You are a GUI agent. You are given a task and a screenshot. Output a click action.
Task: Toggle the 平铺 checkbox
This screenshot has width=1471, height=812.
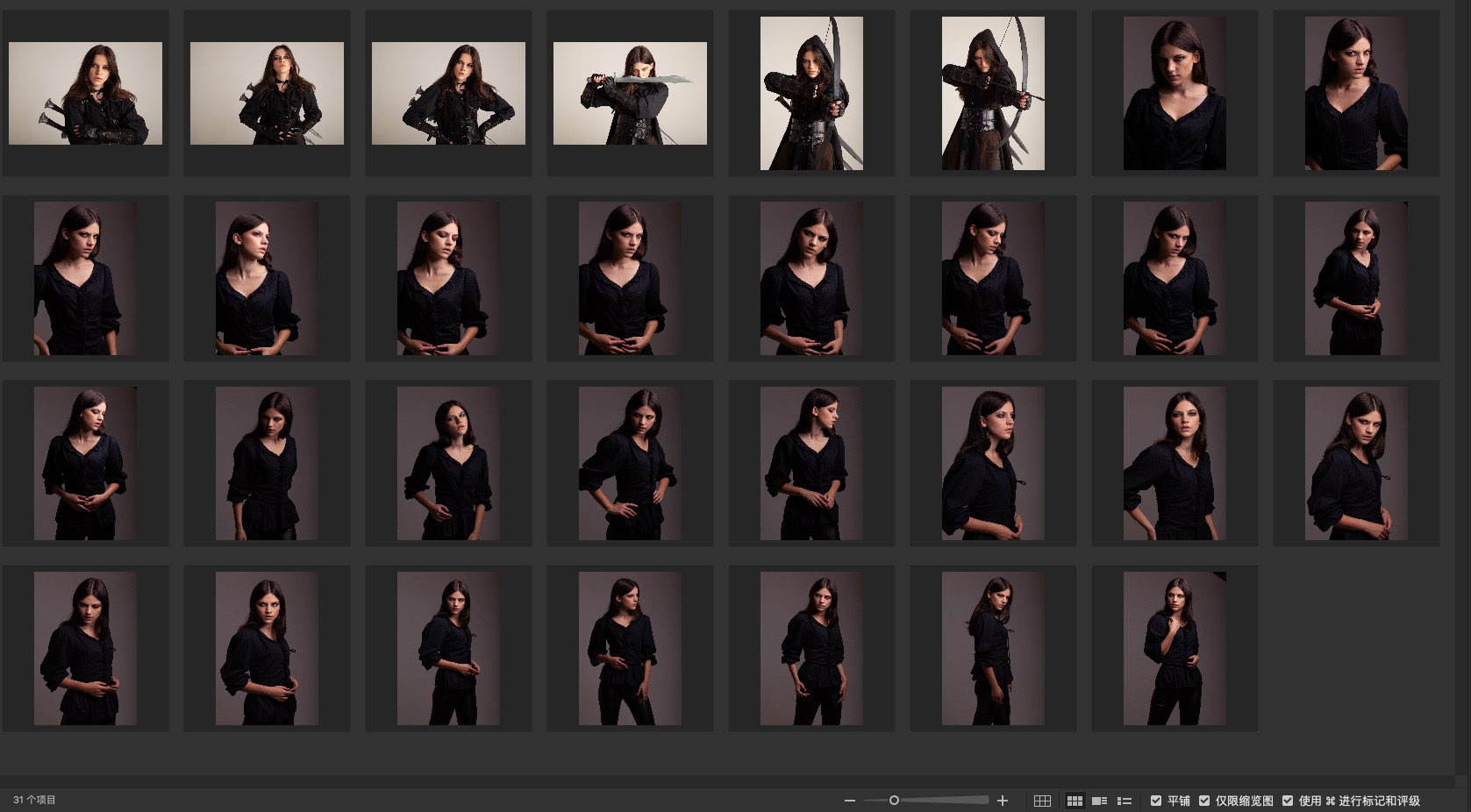pos(1156,801)
